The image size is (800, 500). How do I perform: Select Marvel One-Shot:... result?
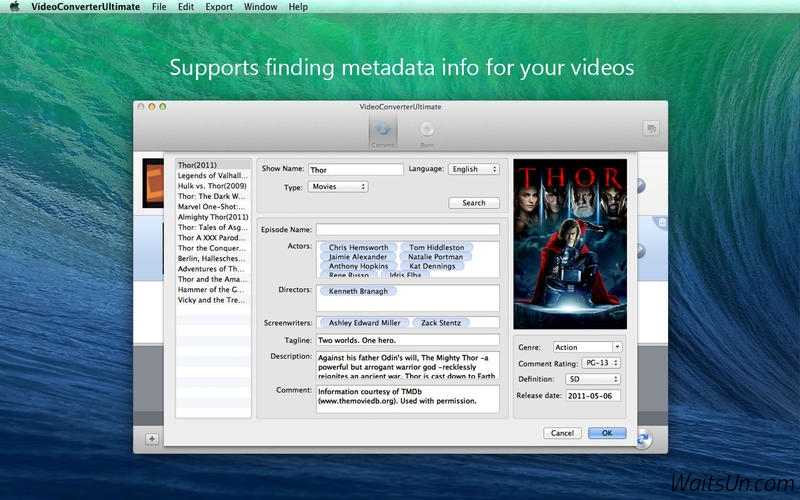(x=213, y=207)
